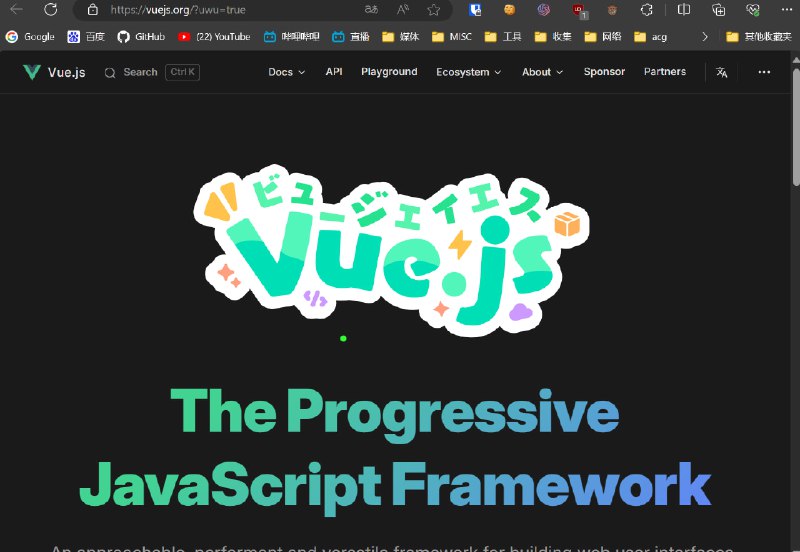Click the Vue.js logo home link

coord(54,72)
